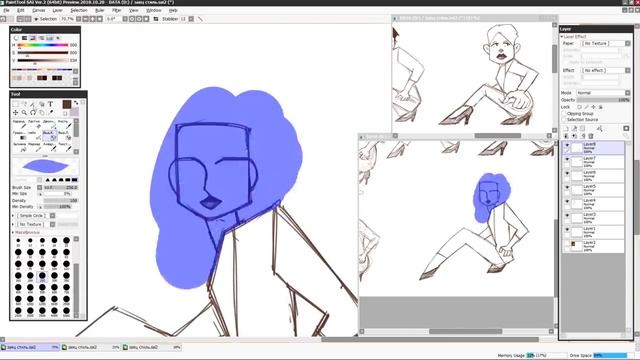
Task: Open the Selection menu
Action: tap(79, 10)
